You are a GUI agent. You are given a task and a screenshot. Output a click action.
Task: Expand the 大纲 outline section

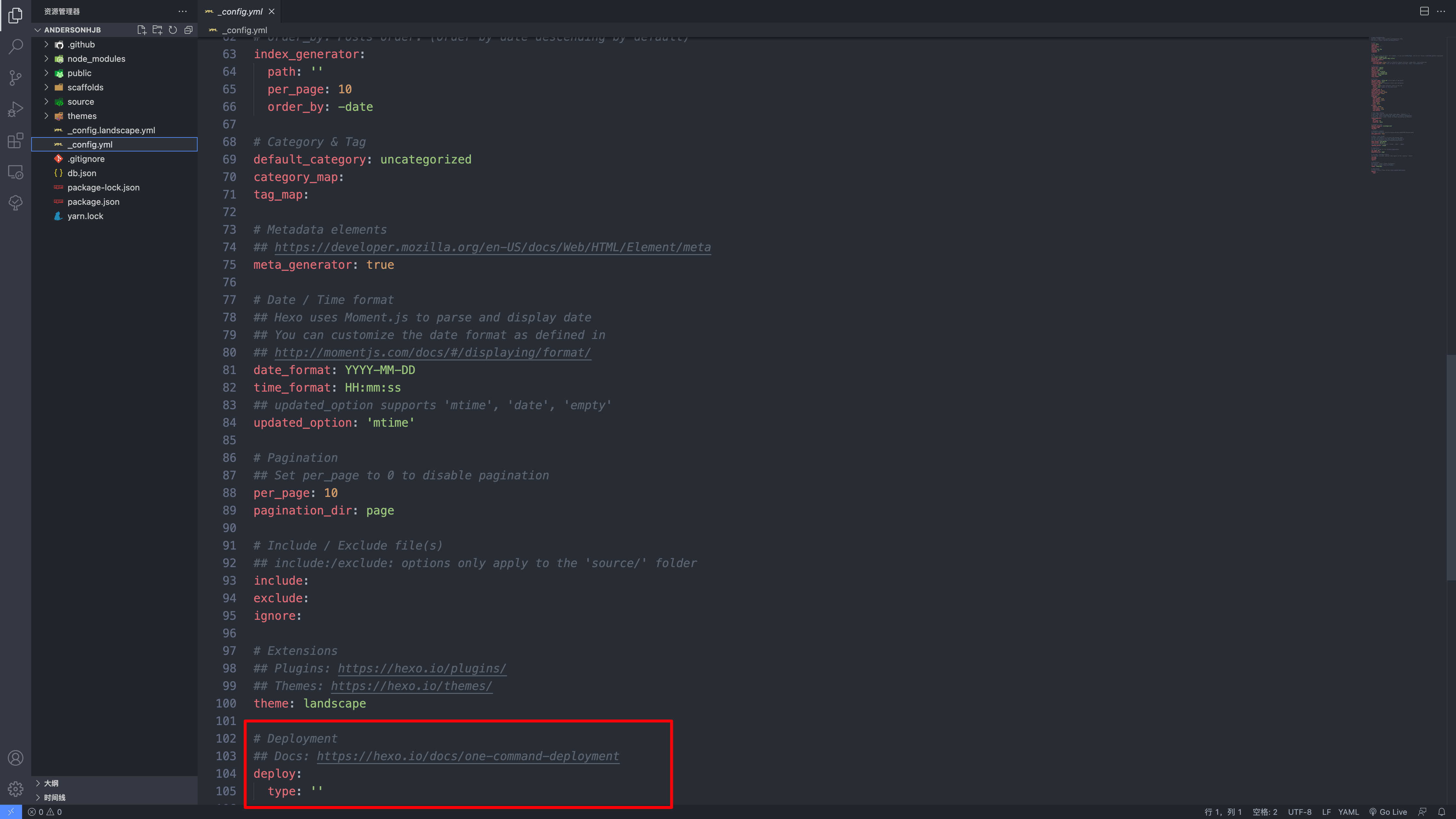coord(115,783)
